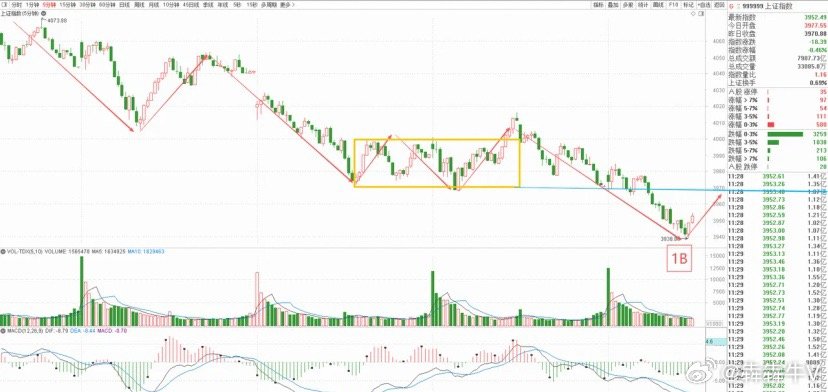Screen dimensions: 828x392
Task: Click the red G icon before 999999
Action: (731, 6)
